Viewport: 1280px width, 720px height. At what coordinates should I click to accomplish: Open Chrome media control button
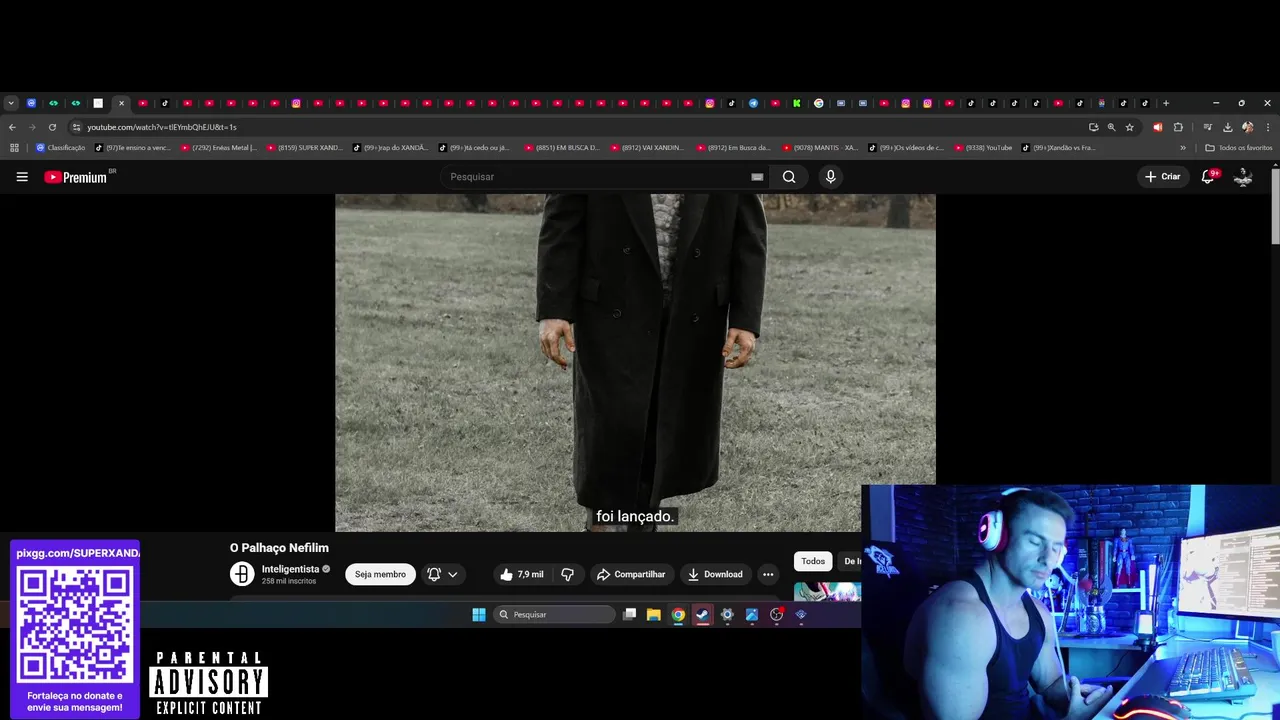tap(1207, 127)
